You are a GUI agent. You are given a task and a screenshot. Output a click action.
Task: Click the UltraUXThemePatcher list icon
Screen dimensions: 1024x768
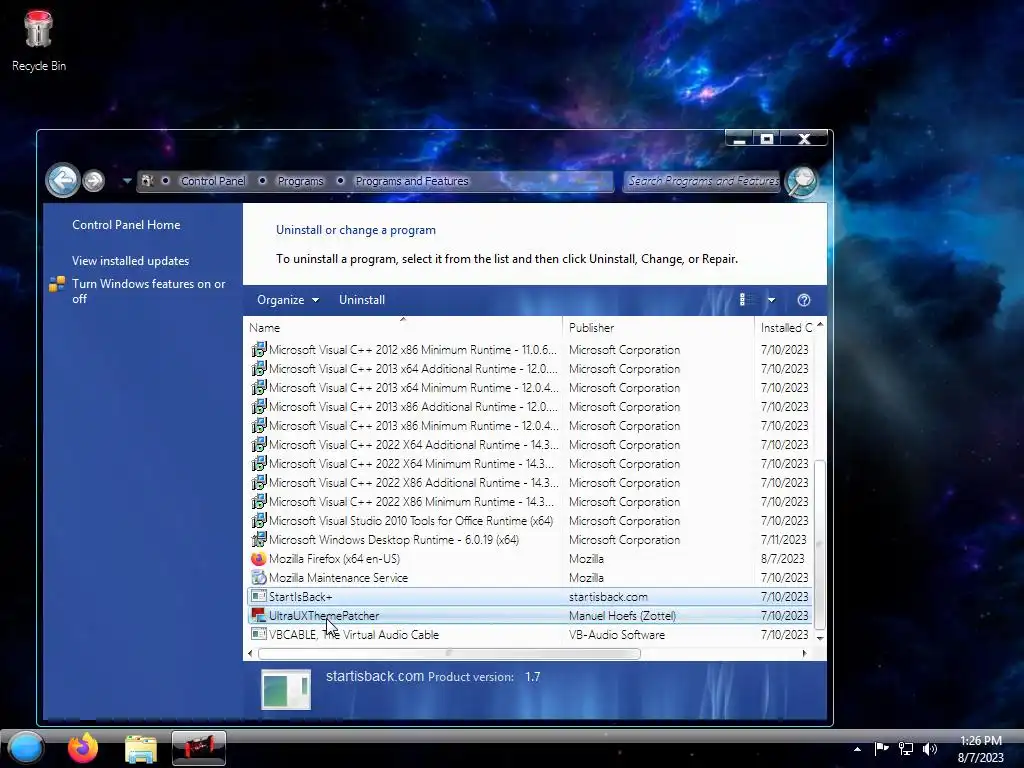259,615
